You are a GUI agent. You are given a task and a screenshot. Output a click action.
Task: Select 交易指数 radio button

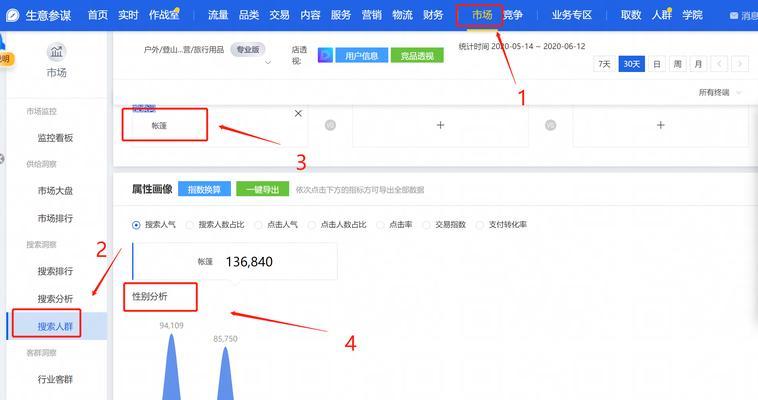[x=426, y=225]
